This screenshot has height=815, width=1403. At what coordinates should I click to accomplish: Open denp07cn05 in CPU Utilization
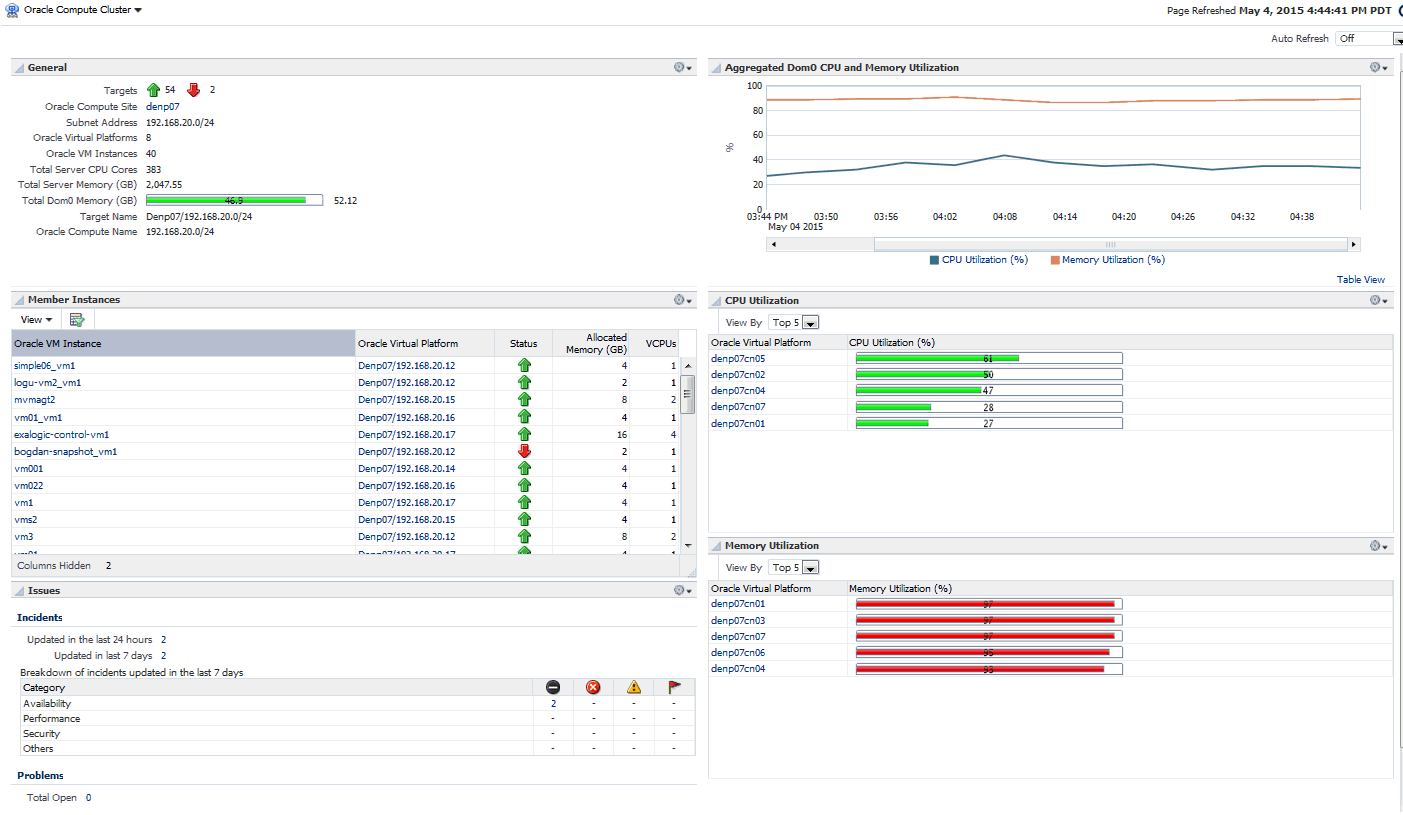[738, 358]
